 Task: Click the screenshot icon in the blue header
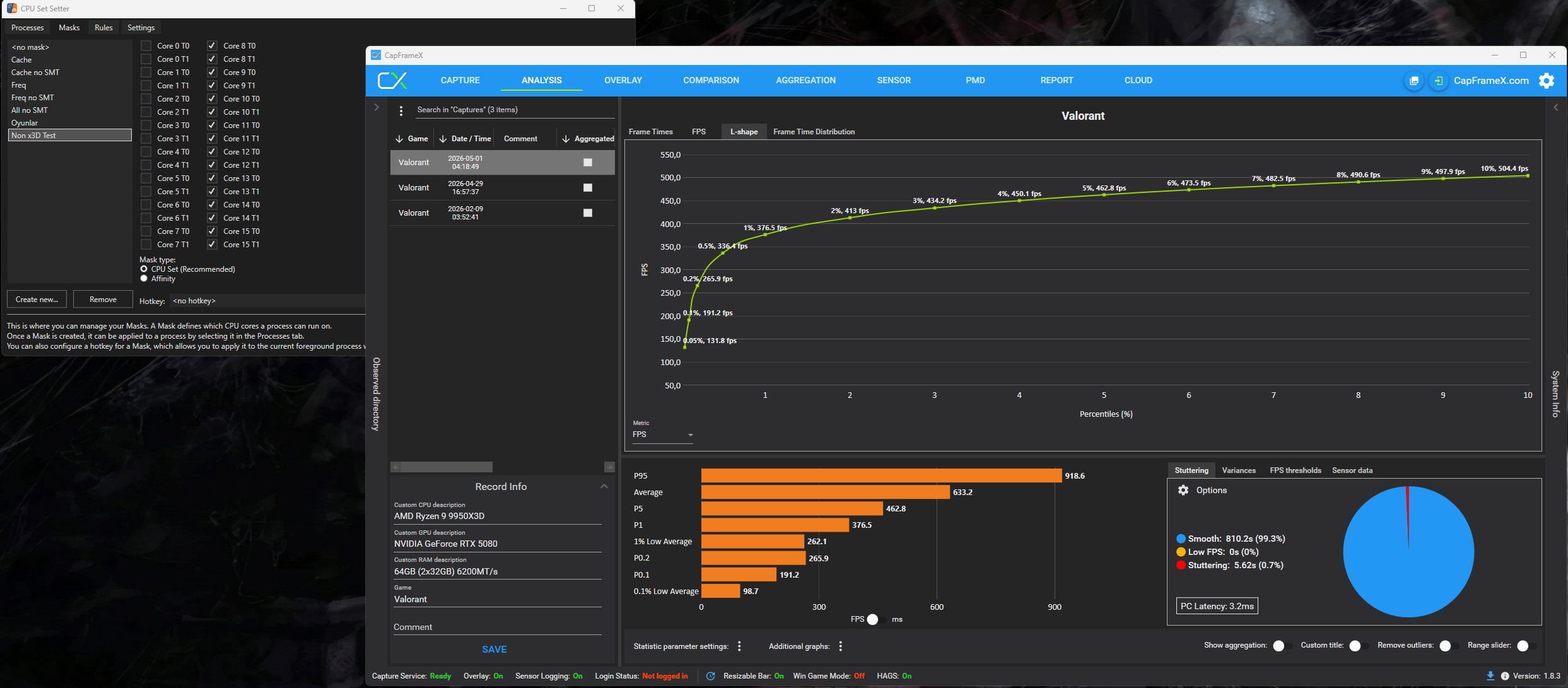[x=1414, y=81]
